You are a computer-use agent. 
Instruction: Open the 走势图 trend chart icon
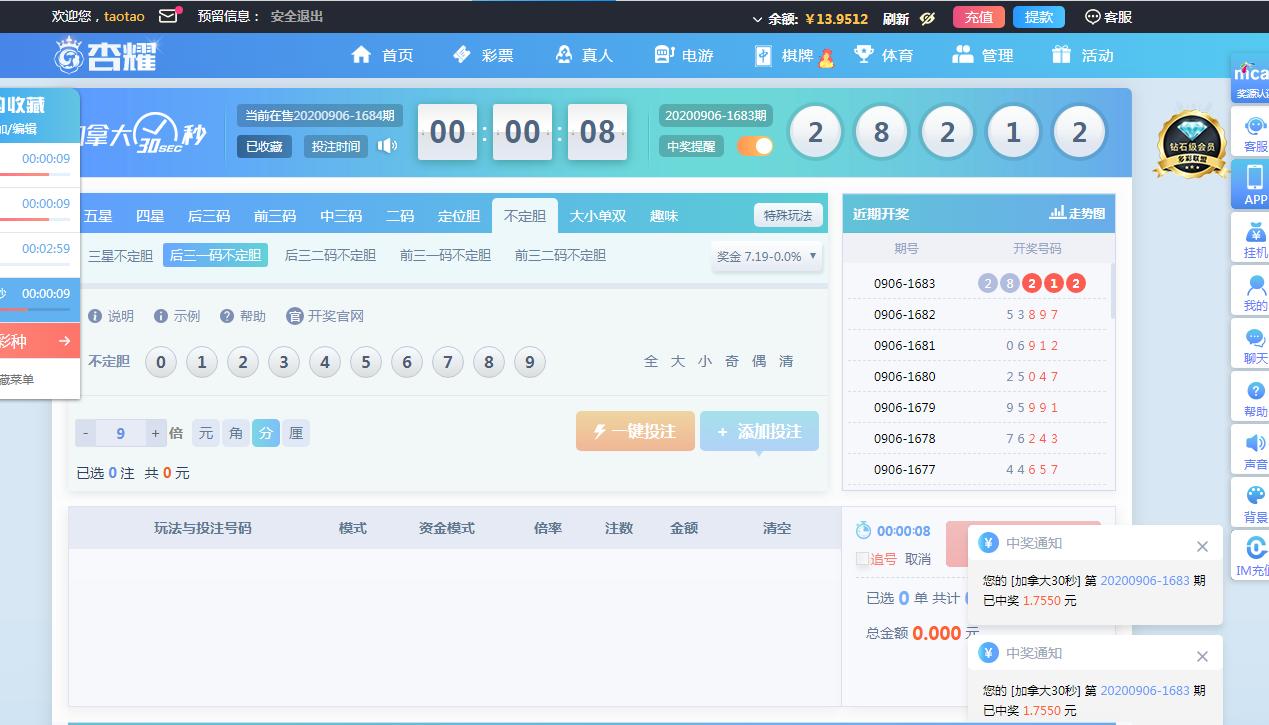tap(1058, 213)
